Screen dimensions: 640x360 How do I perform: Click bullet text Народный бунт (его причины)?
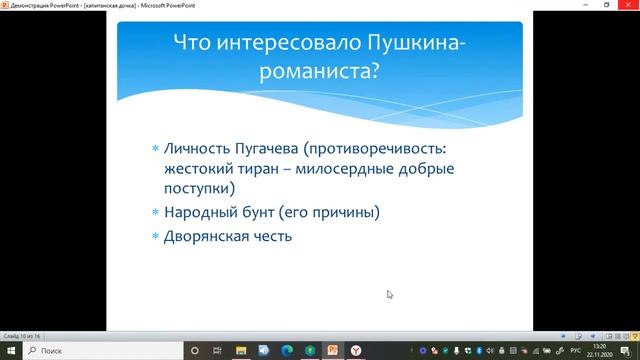click(x=272, y=212)
